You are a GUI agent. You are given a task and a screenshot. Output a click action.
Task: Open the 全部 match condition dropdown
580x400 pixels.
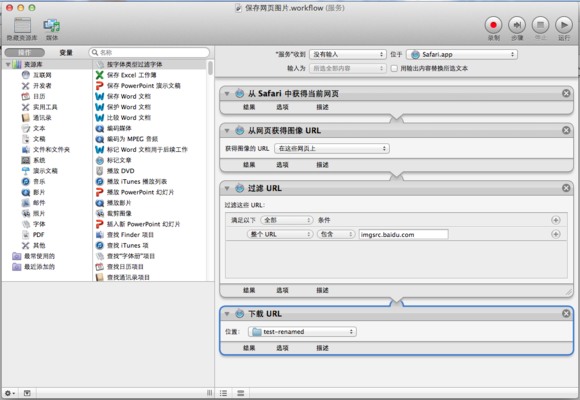click(287, 220)
